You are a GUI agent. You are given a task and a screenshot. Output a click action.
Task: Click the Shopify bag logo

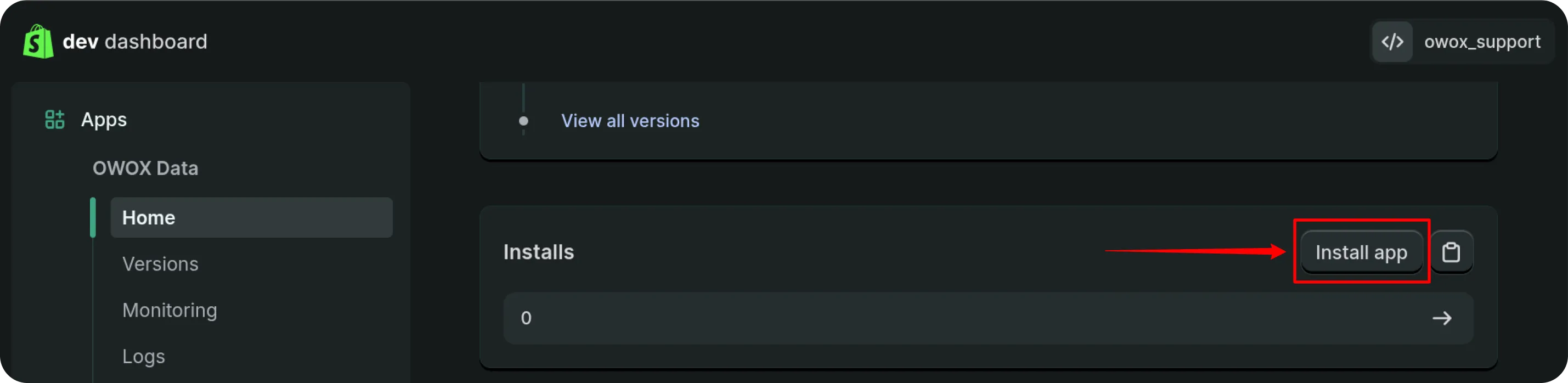(x=38, y=41)
